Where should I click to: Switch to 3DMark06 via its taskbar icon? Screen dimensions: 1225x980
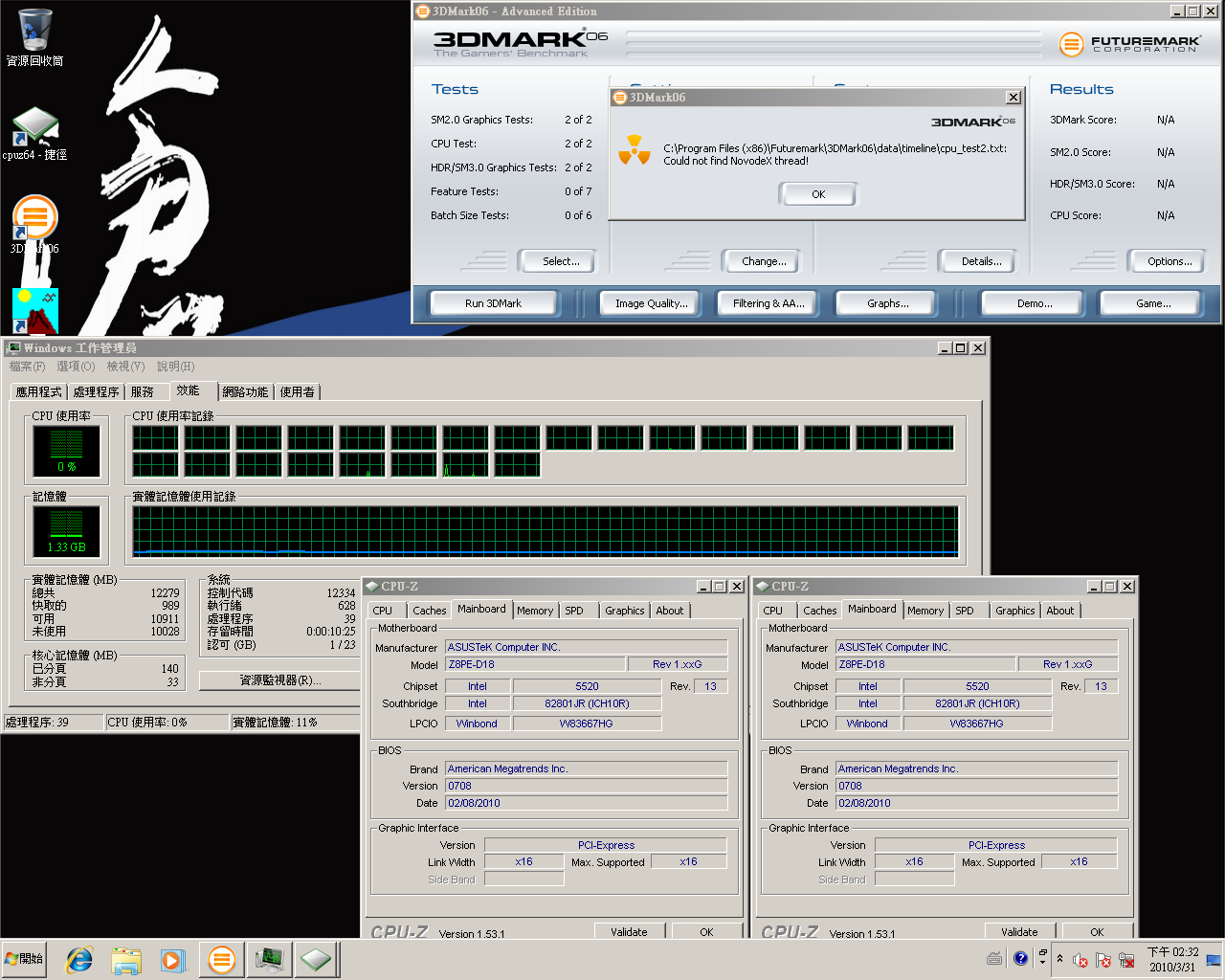click(x=221, y=959)
